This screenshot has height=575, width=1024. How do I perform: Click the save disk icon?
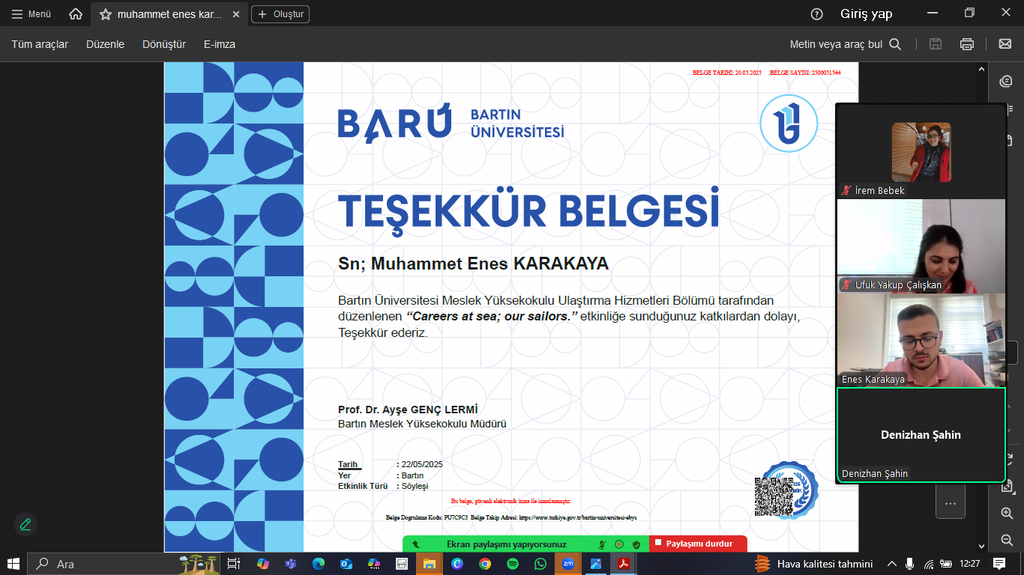[935, 44]
